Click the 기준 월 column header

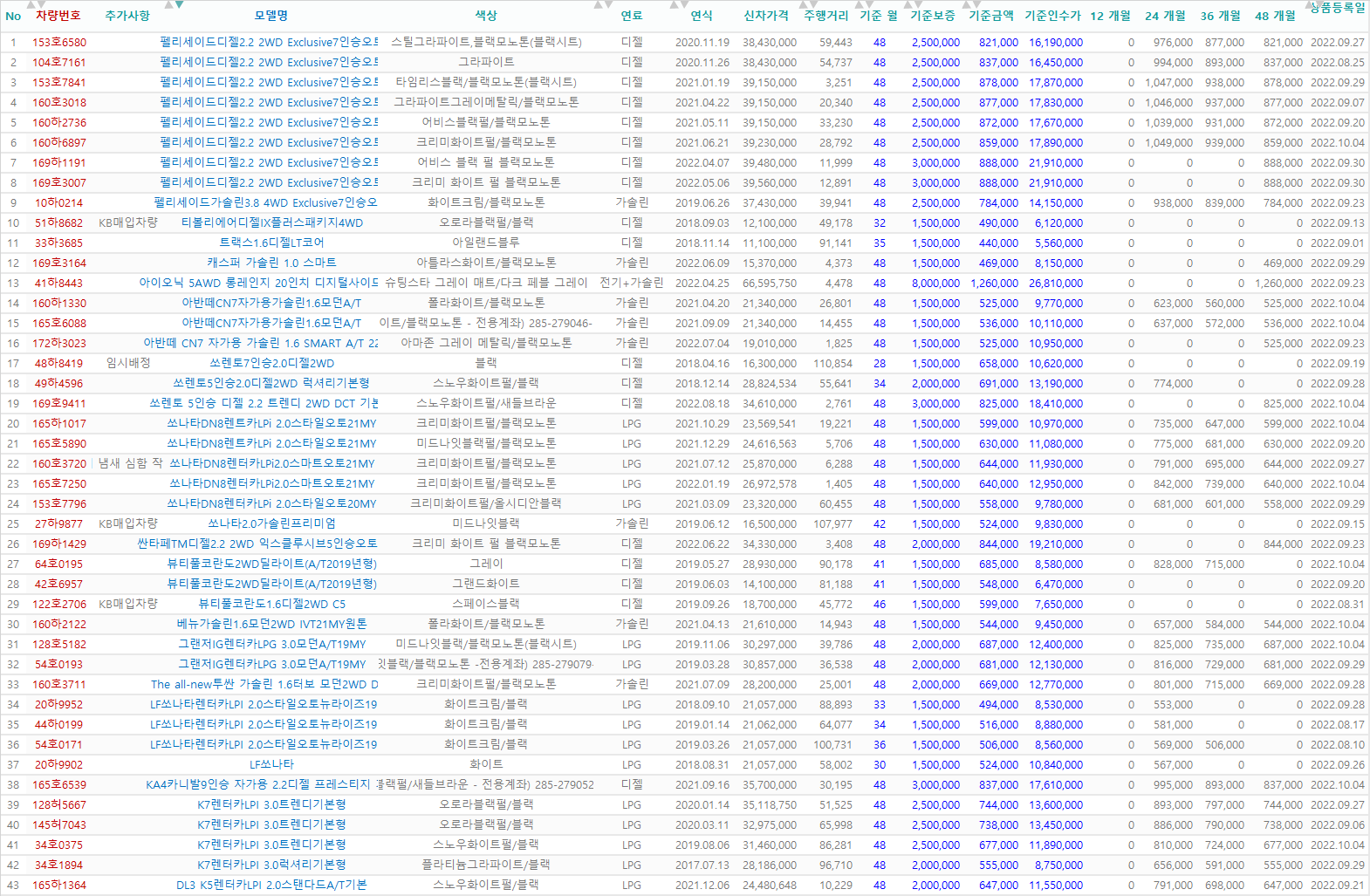click(879, 16)
